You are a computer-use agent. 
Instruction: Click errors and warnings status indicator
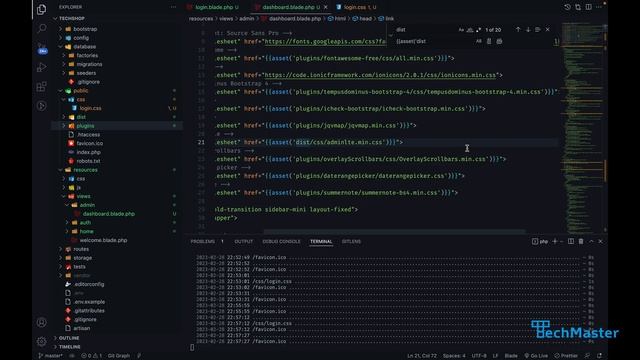pyautogui.click(x=91, y=356)
